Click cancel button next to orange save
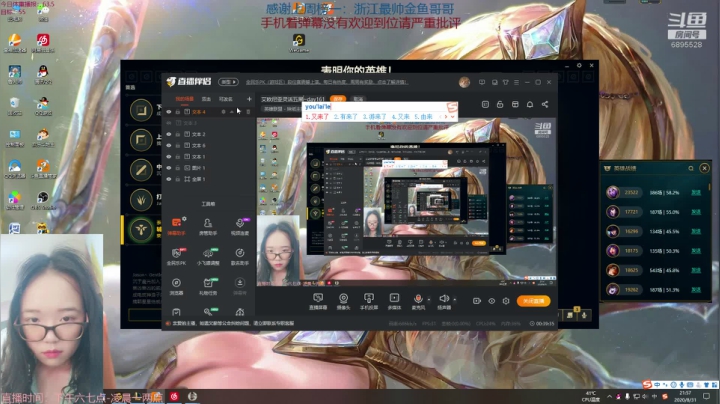Viewport: 720px width, 404px height. click(359, 99)
